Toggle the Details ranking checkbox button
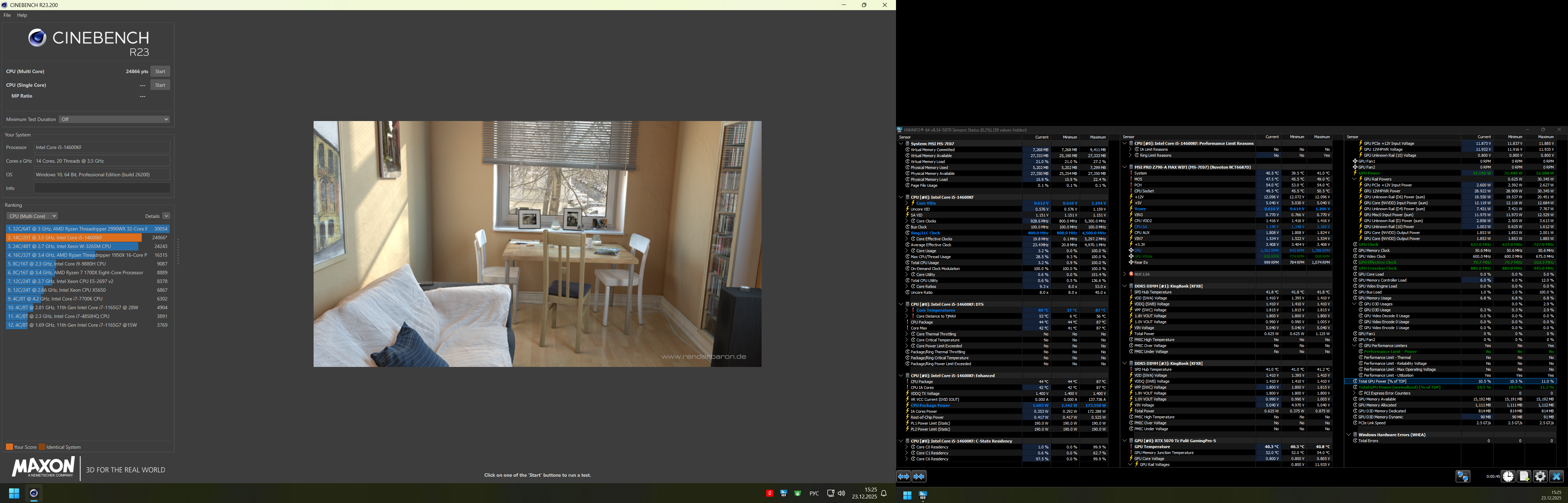The width and height of the screenshot is (1568, 503). tap(166, 216)
